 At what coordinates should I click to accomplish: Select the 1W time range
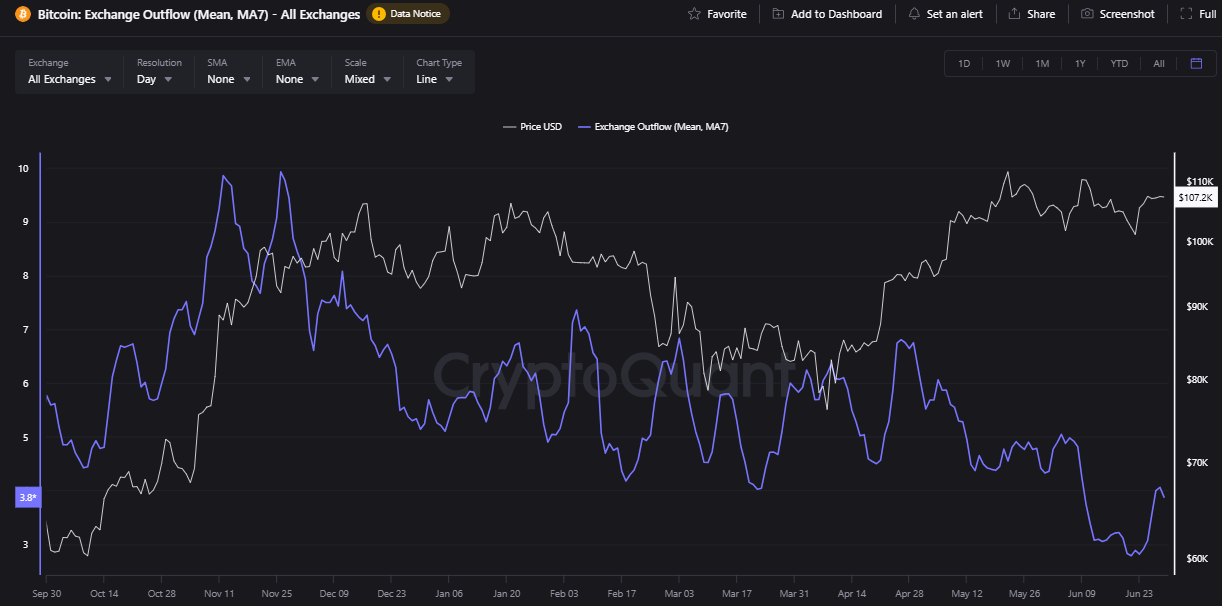click(x=1002, y=63)
